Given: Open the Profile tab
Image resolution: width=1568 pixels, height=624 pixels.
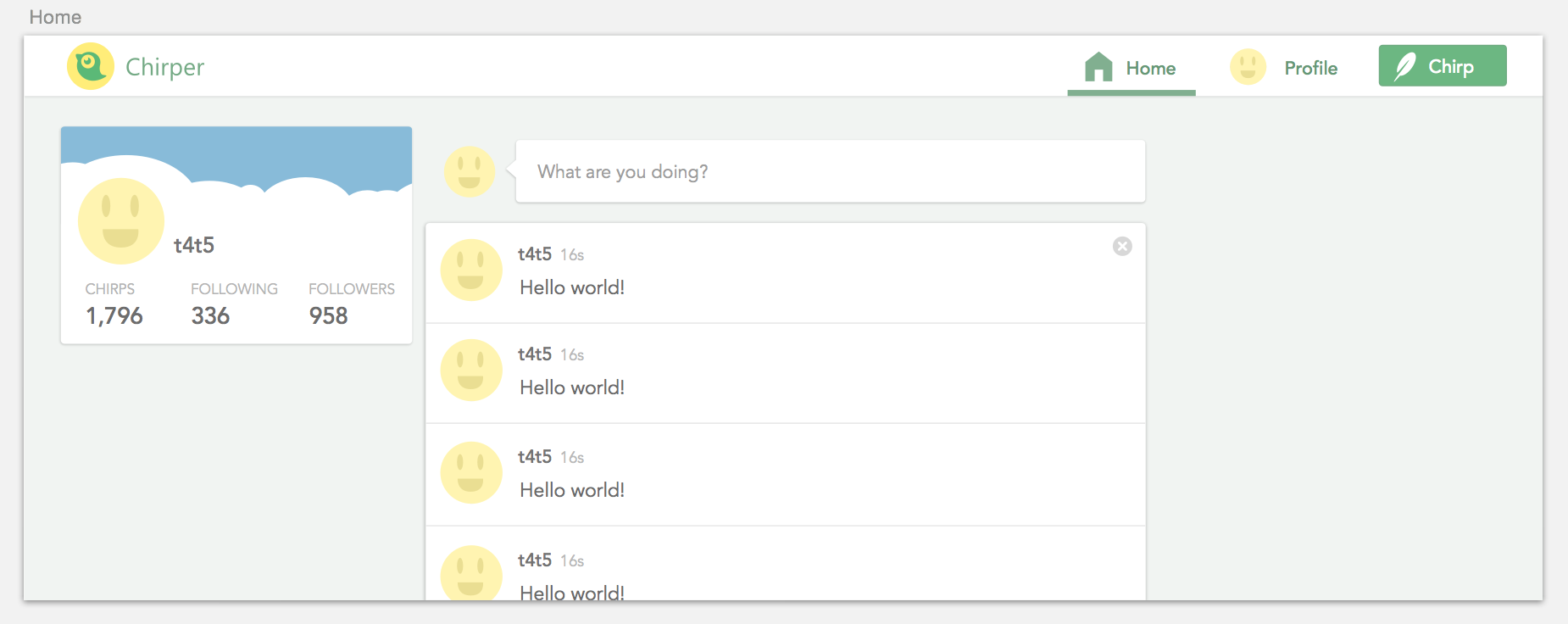Looking at the screenshot, I should [1310, 69].
